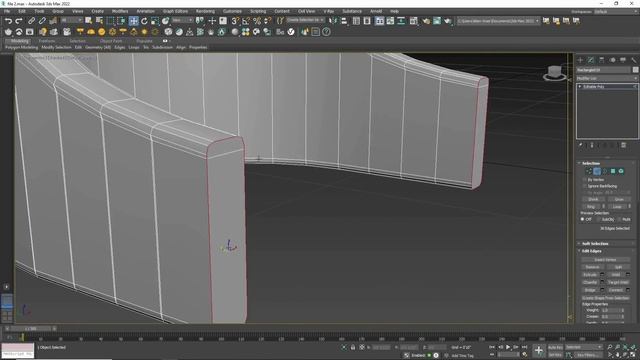Select the Link tool icon
640x360 pixels.
31,20
